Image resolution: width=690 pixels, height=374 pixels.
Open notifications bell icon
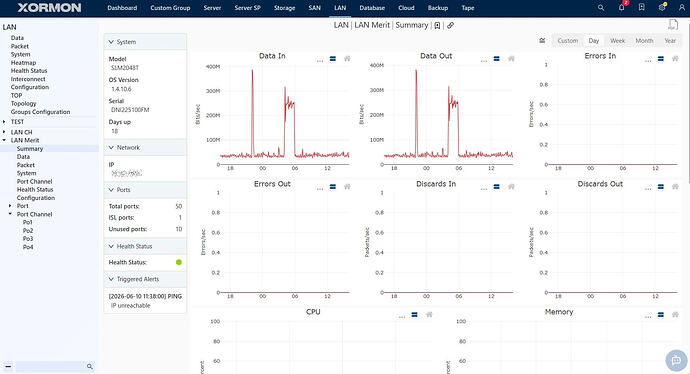click(621, 7)
